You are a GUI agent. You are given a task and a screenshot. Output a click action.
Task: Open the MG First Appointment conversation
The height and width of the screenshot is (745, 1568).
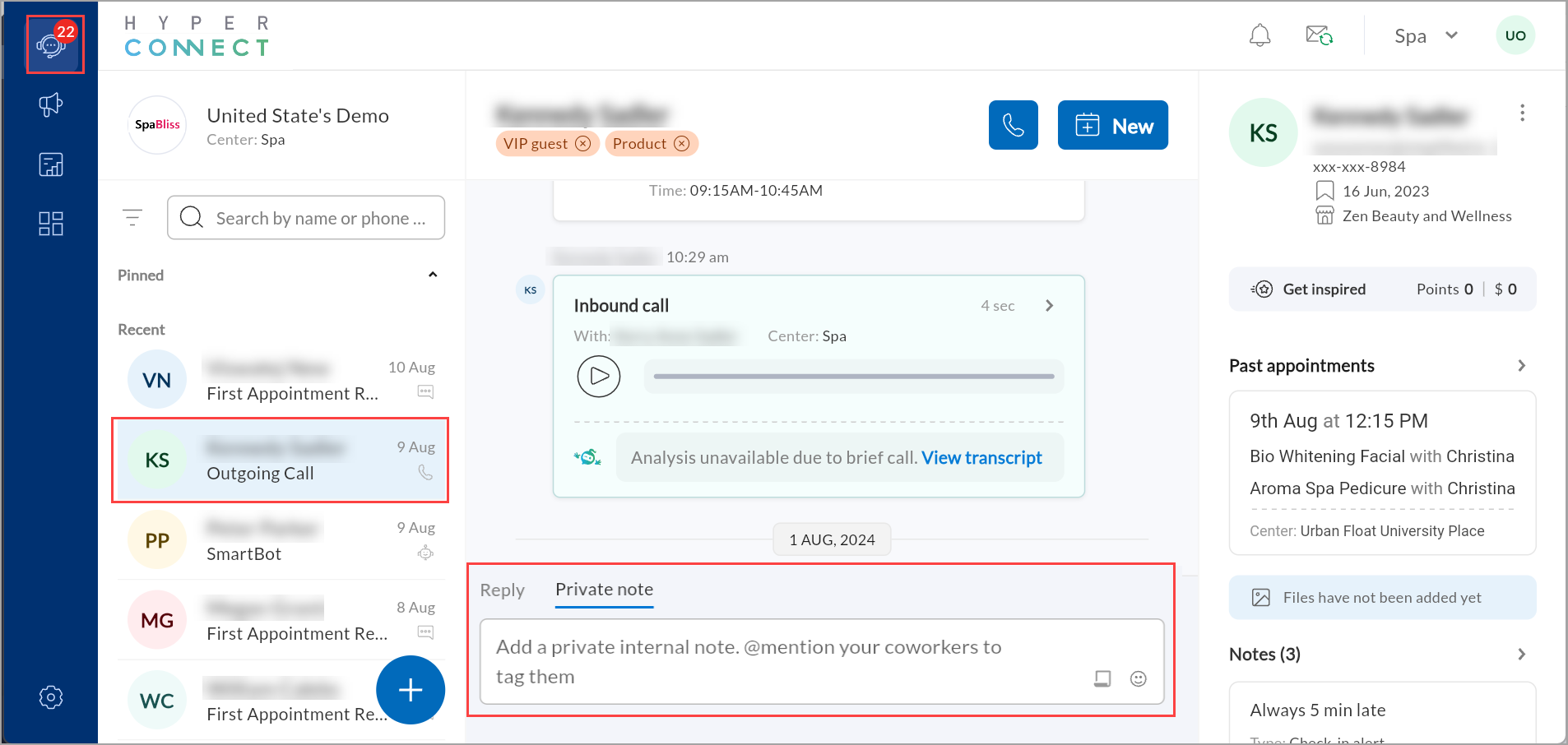click(x=281, y=620)
